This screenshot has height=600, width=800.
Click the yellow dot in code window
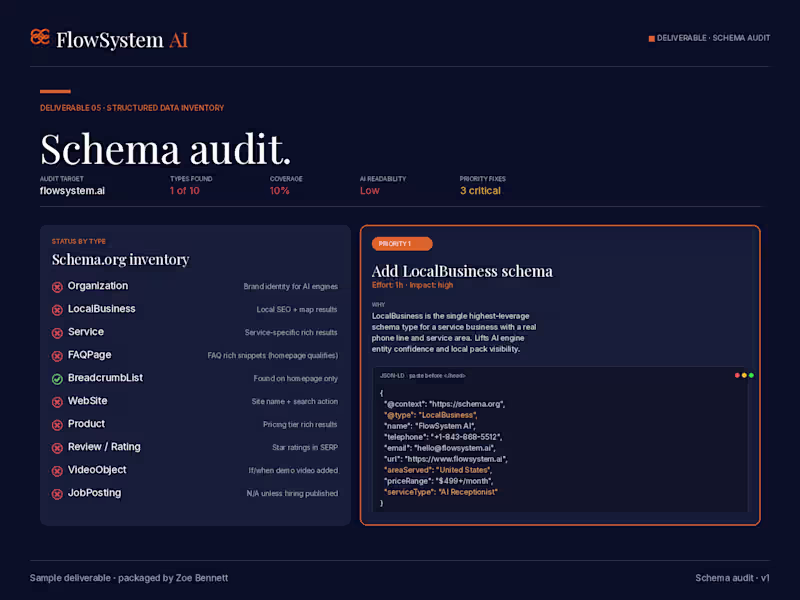pyautogui.click(x=744, y=376)
